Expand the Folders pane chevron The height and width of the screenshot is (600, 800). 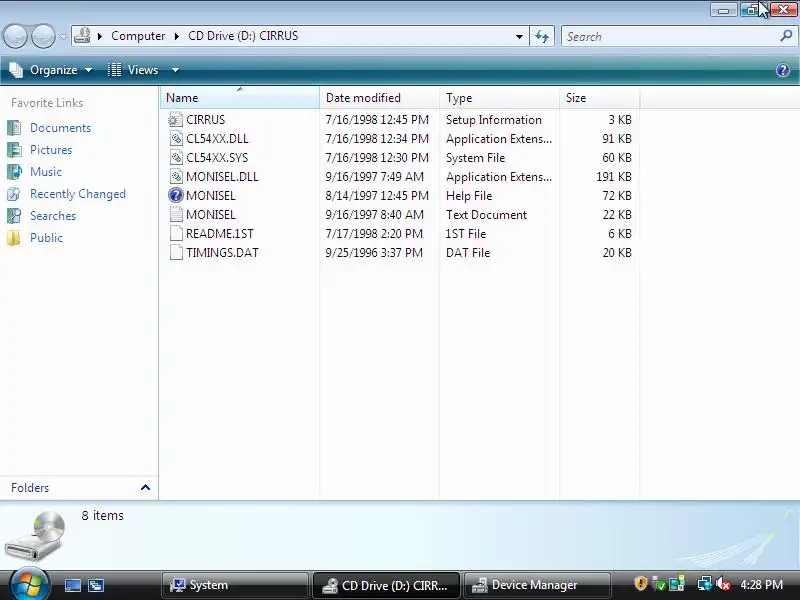click(145, 487)
